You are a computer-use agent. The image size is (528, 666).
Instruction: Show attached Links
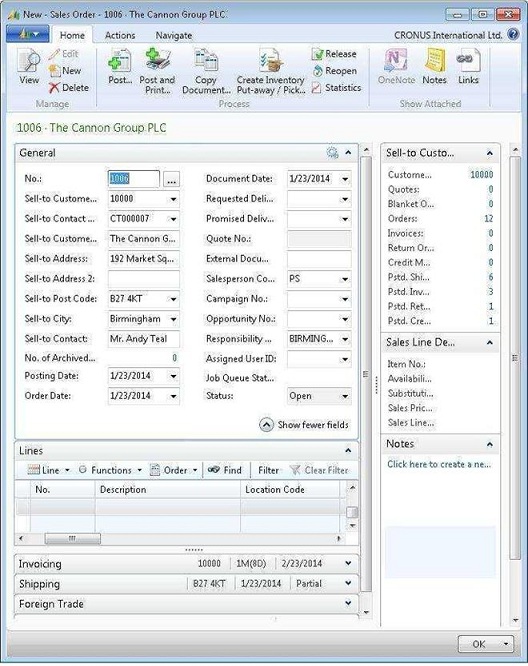[x=468, y=66]
